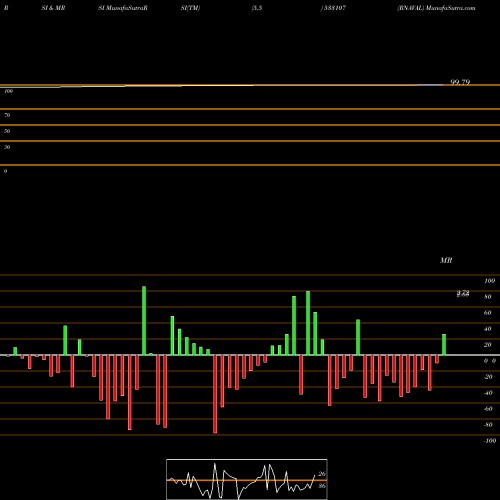The image size is (500, 500).
Task: Click the '-100' label on the MR axis
Action: pos(490,441)
